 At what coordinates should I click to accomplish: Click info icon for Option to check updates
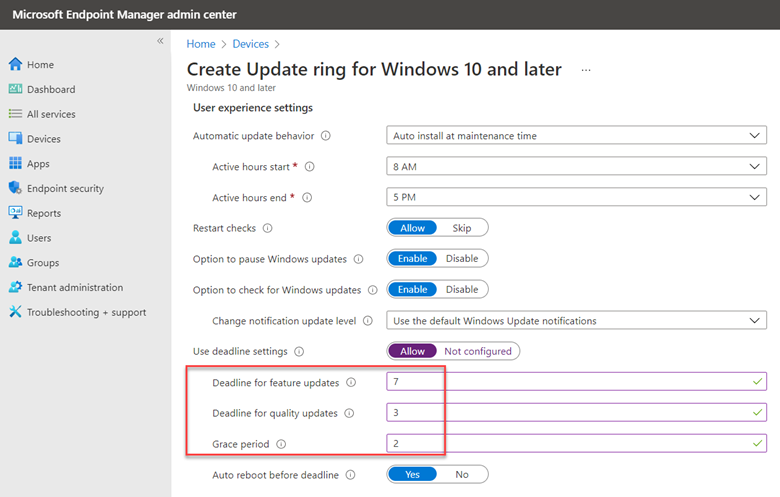tap(373, 290)
